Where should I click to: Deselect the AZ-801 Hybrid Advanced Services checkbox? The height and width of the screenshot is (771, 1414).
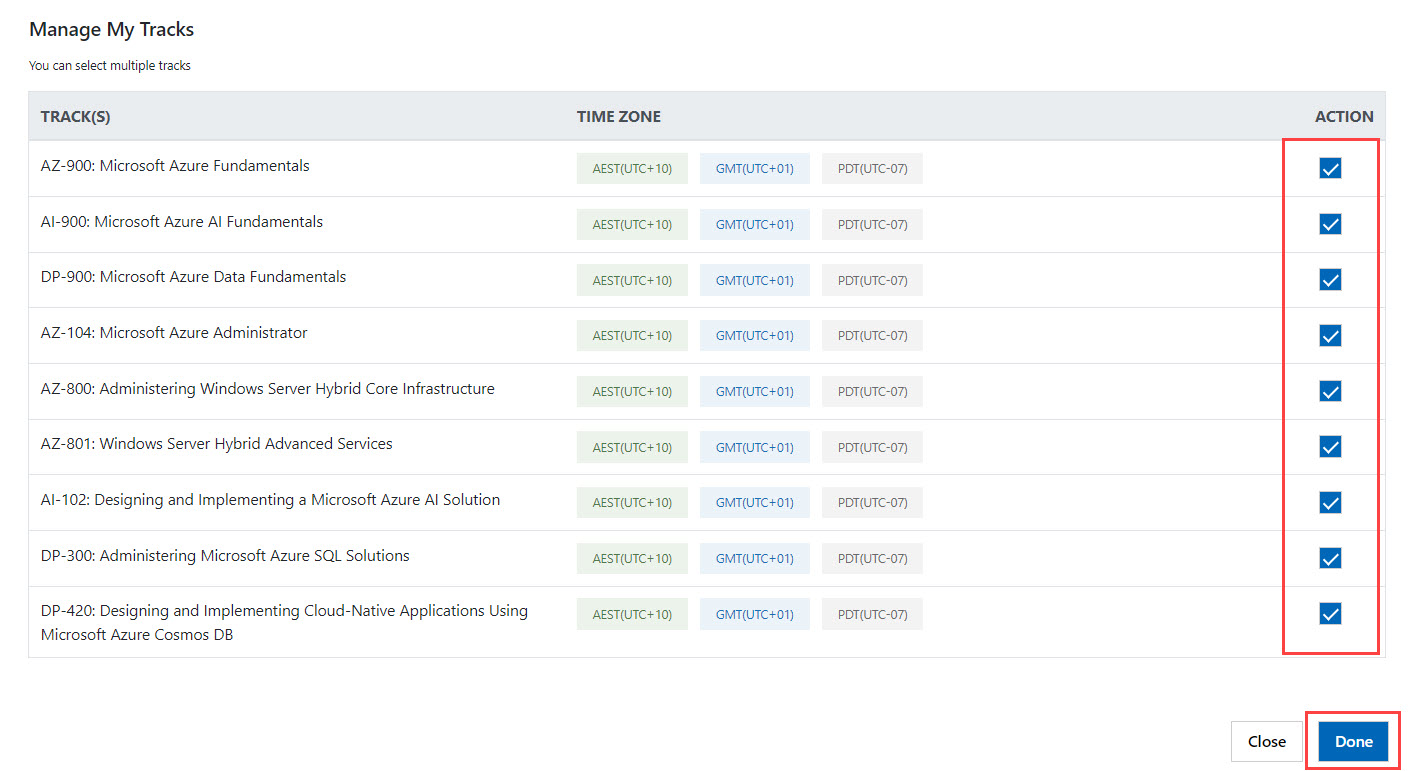1330,447
